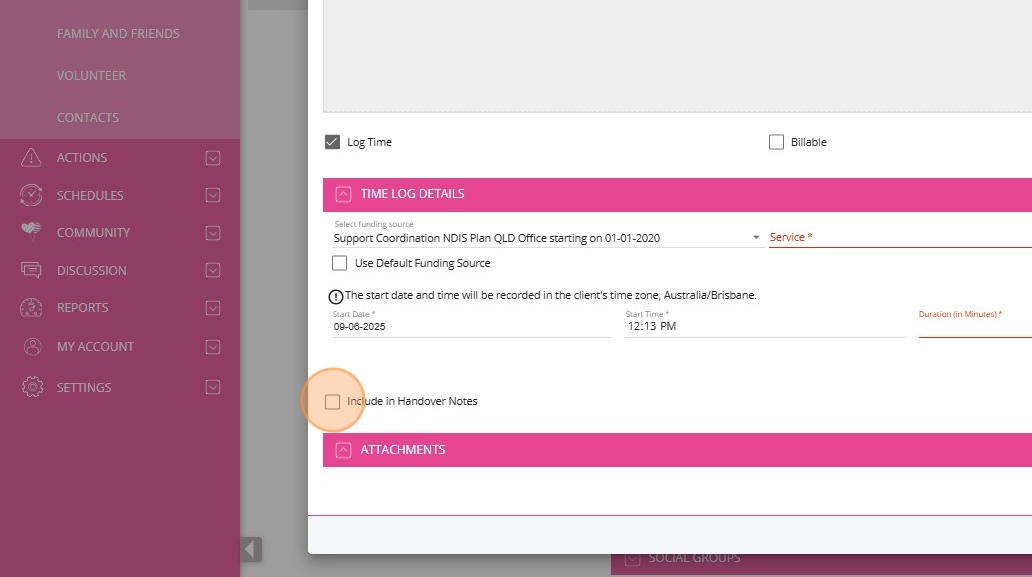1032x577 pixels.
Task: Open the Volunteer menu item
Action: [91, 76]
